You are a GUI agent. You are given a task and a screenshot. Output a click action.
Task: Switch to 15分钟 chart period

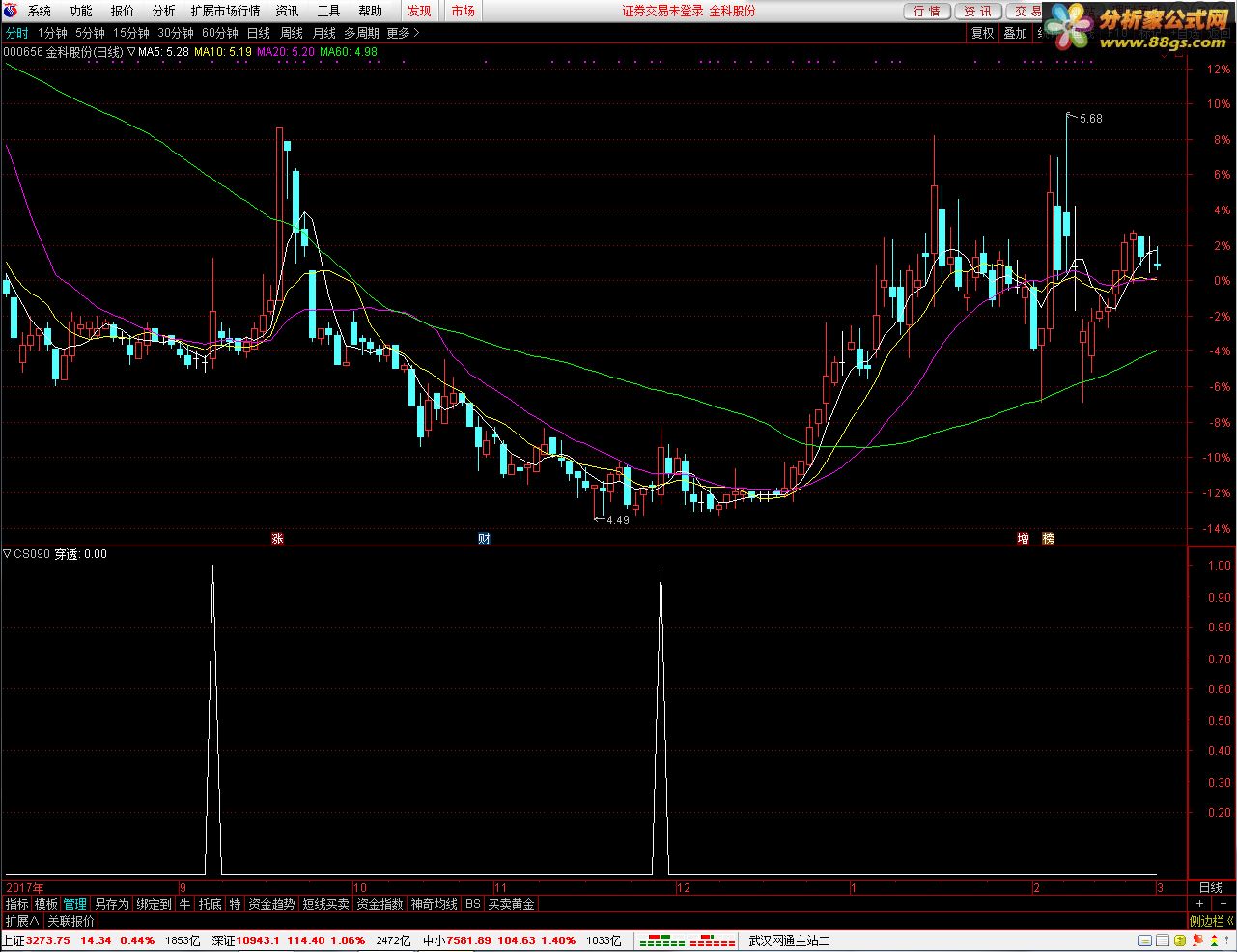pyautogui.click(x=131, y=33)
